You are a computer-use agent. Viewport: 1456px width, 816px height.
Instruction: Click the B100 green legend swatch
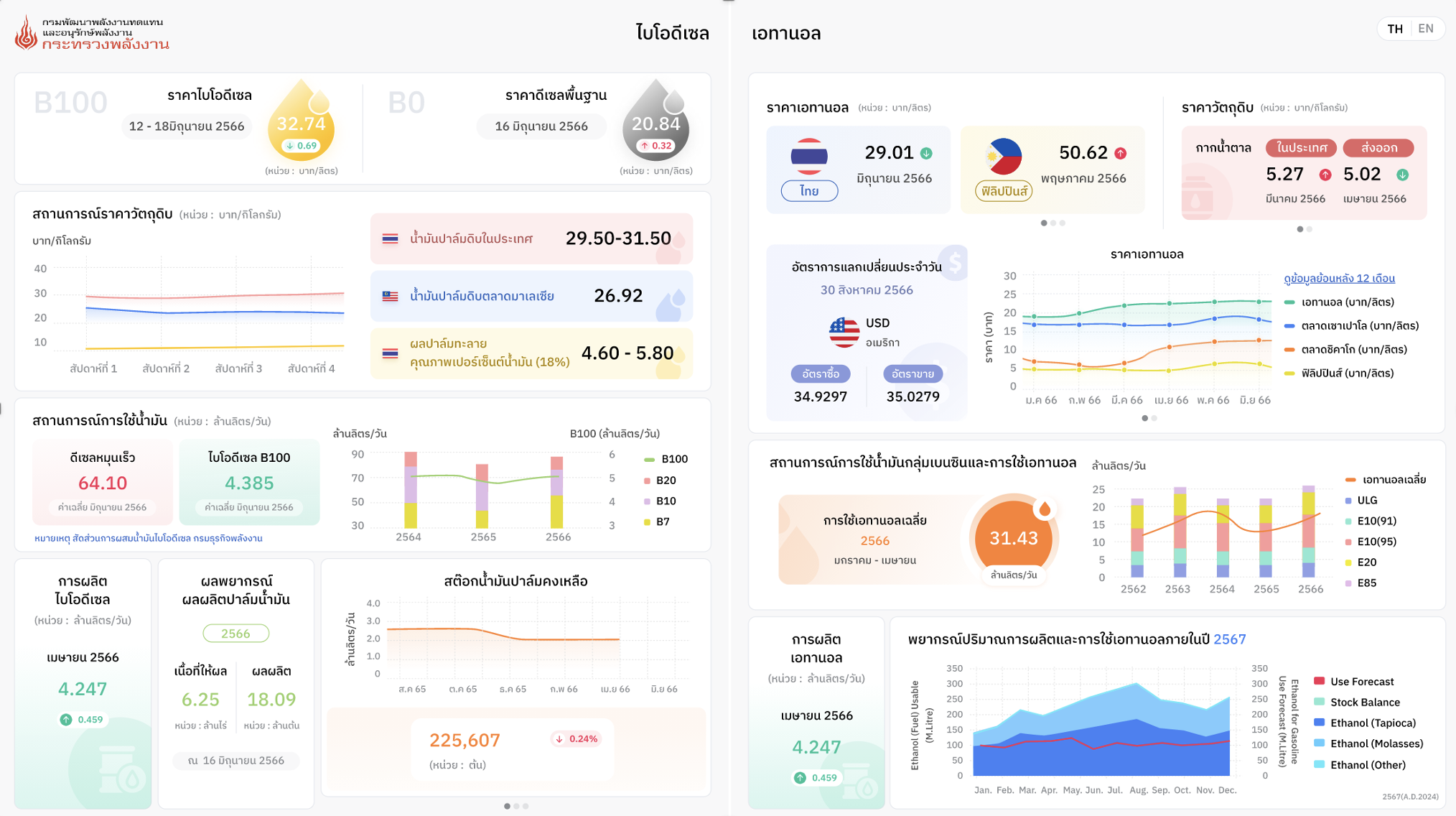pos(649,459)
